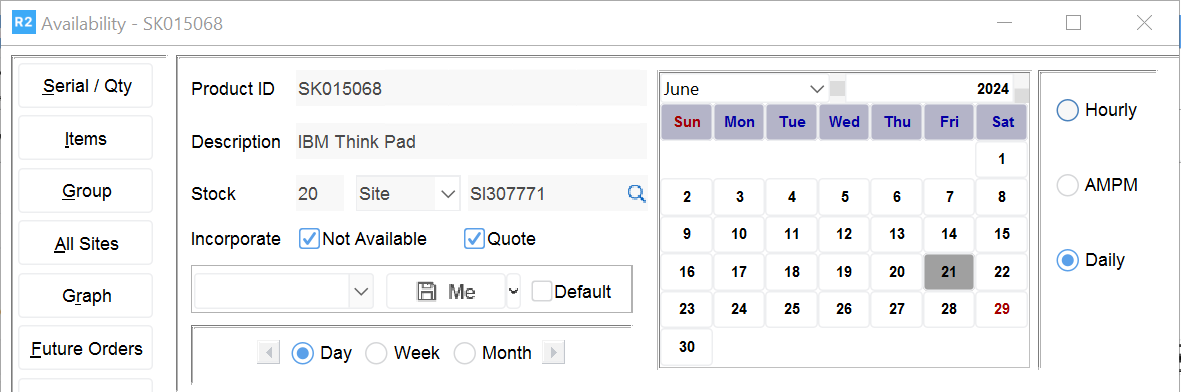Screen dimensions: 1181x392
Task: Click the Sun day header
Action: tap(687, 122)
